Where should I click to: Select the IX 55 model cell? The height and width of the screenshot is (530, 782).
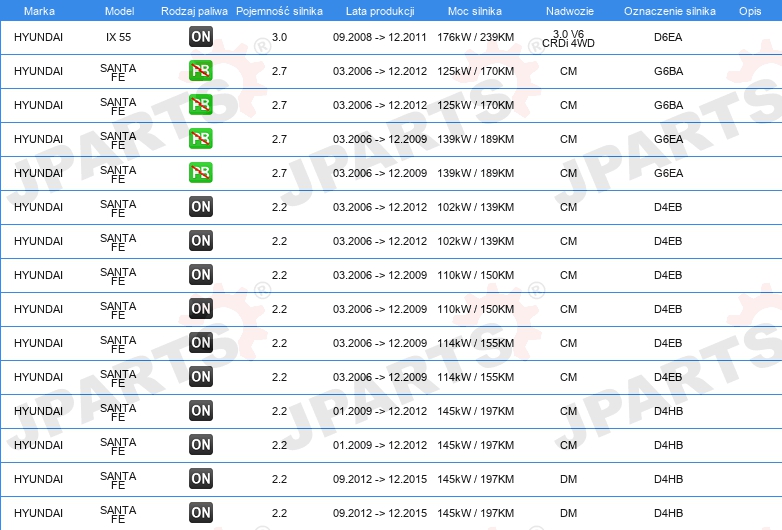[x=118, y=37]
